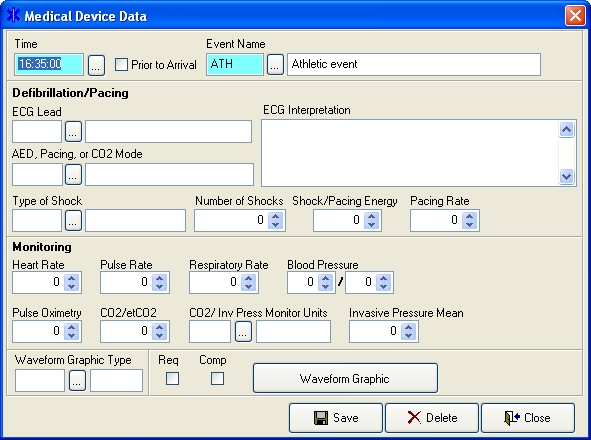Screen dimensions: 591x440
Task: Open the Time lookup ellipsis button
Action: (96, 65)
